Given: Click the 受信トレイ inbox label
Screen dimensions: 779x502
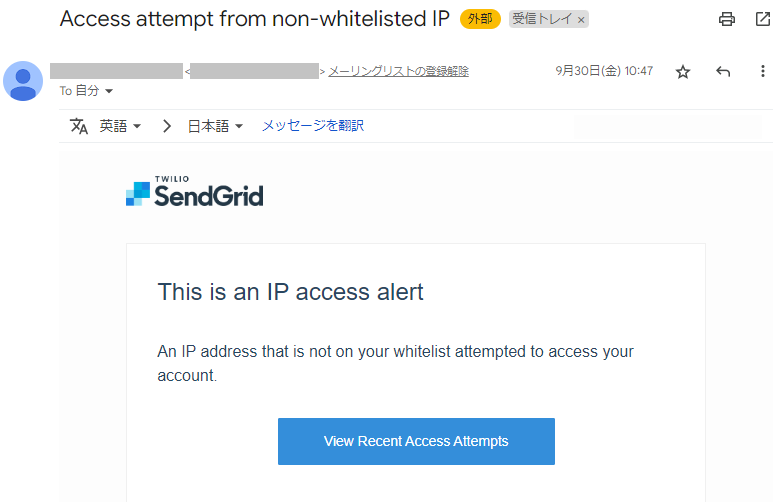Looking at the screenshot, I should 542,19.
